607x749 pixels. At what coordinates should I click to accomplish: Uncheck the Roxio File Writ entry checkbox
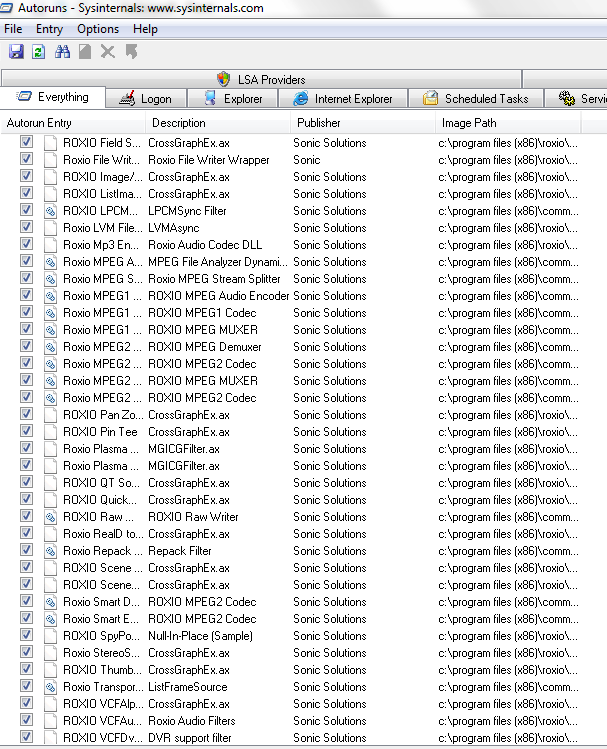click(x=26, y=159)
